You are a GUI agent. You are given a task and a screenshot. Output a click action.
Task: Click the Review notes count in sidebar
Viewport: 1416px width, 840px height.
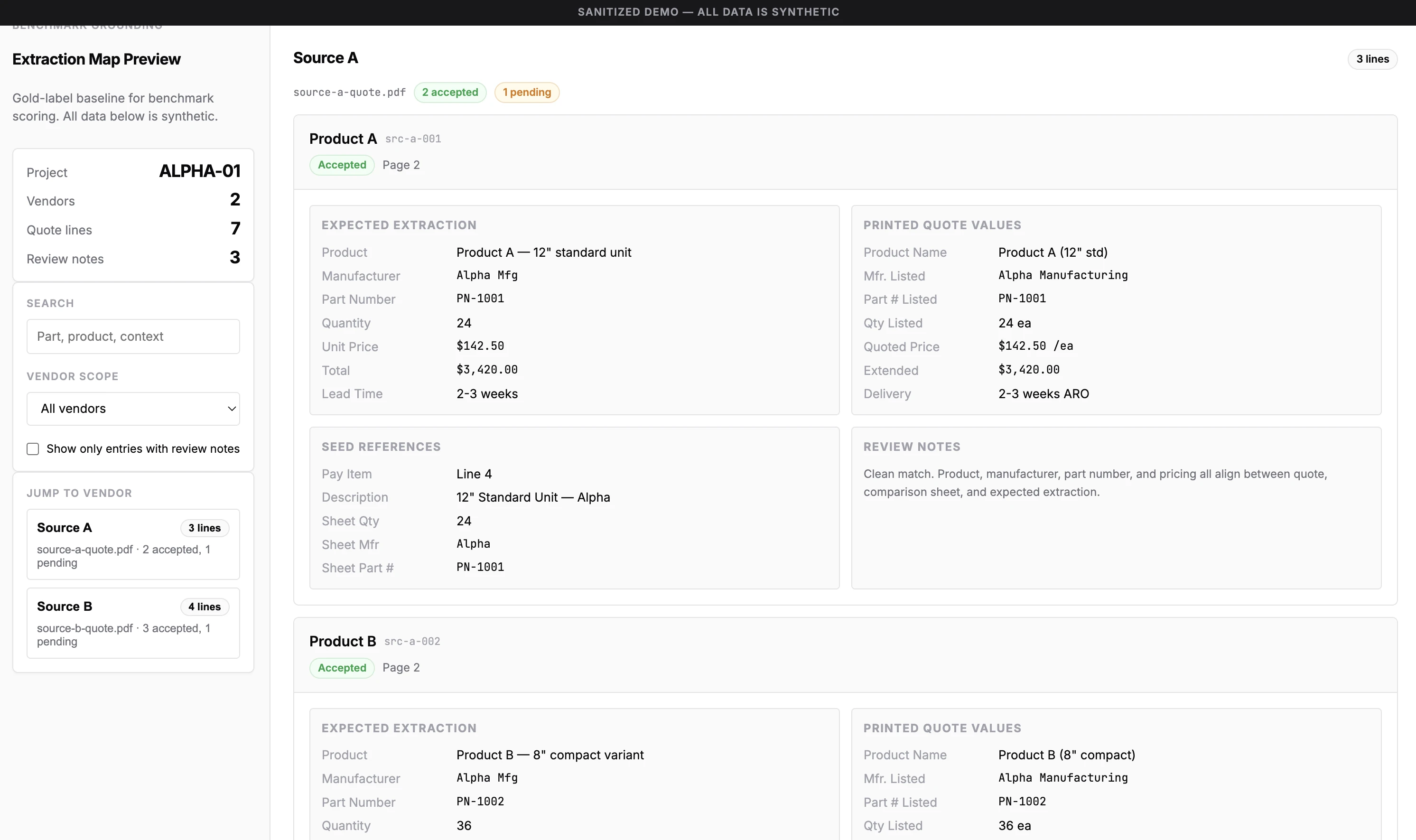coord(235,258)
